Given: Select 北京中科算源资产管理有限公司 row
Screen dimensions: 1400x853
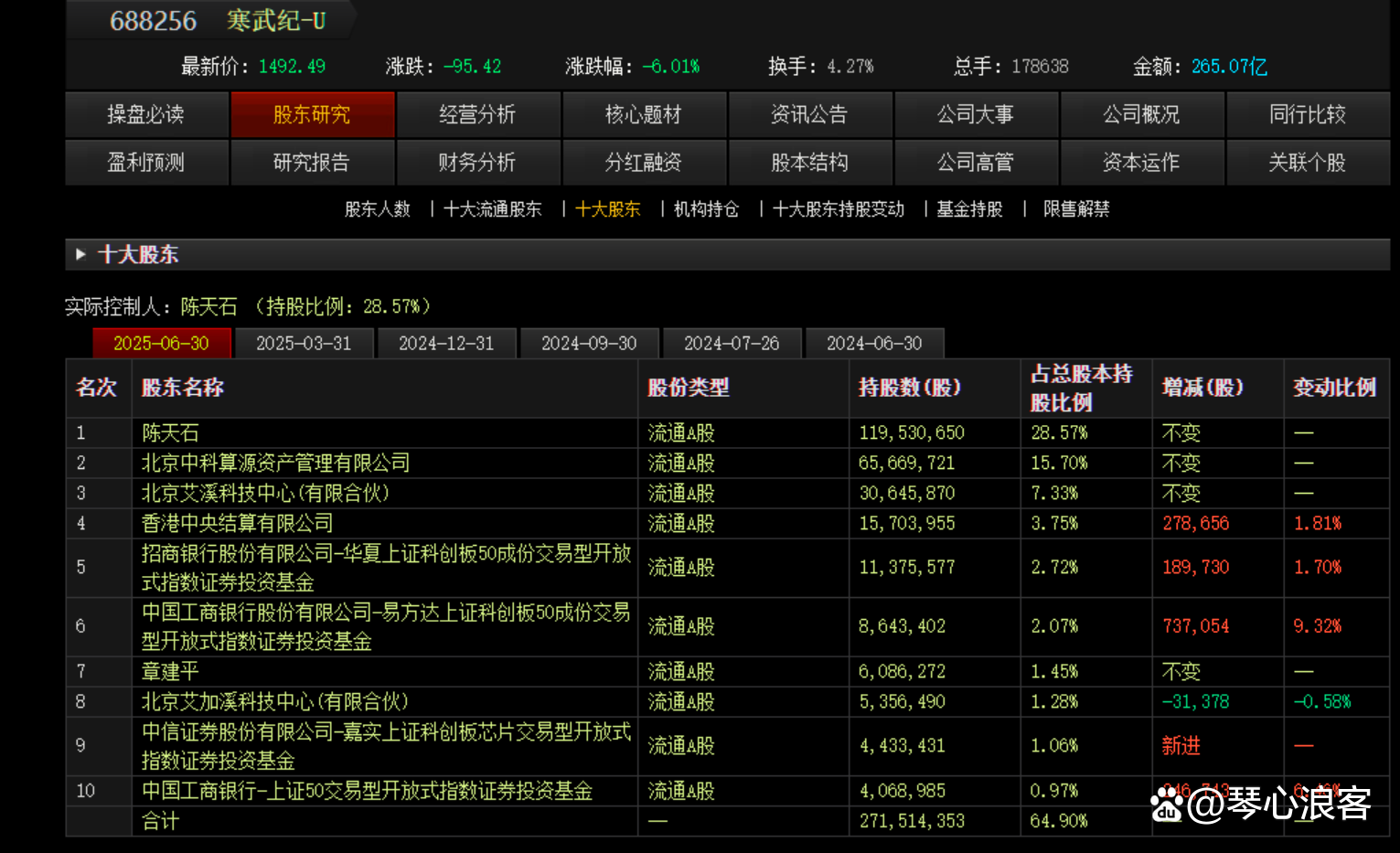Looking at the screenshot, I should coord(727,464).
